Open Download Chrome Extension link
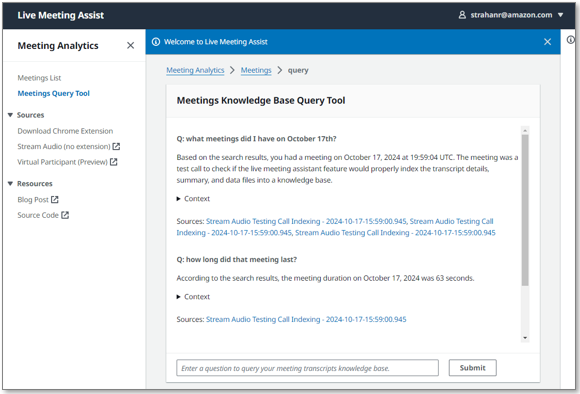The image size is (580, 394). tap(65, 131)
